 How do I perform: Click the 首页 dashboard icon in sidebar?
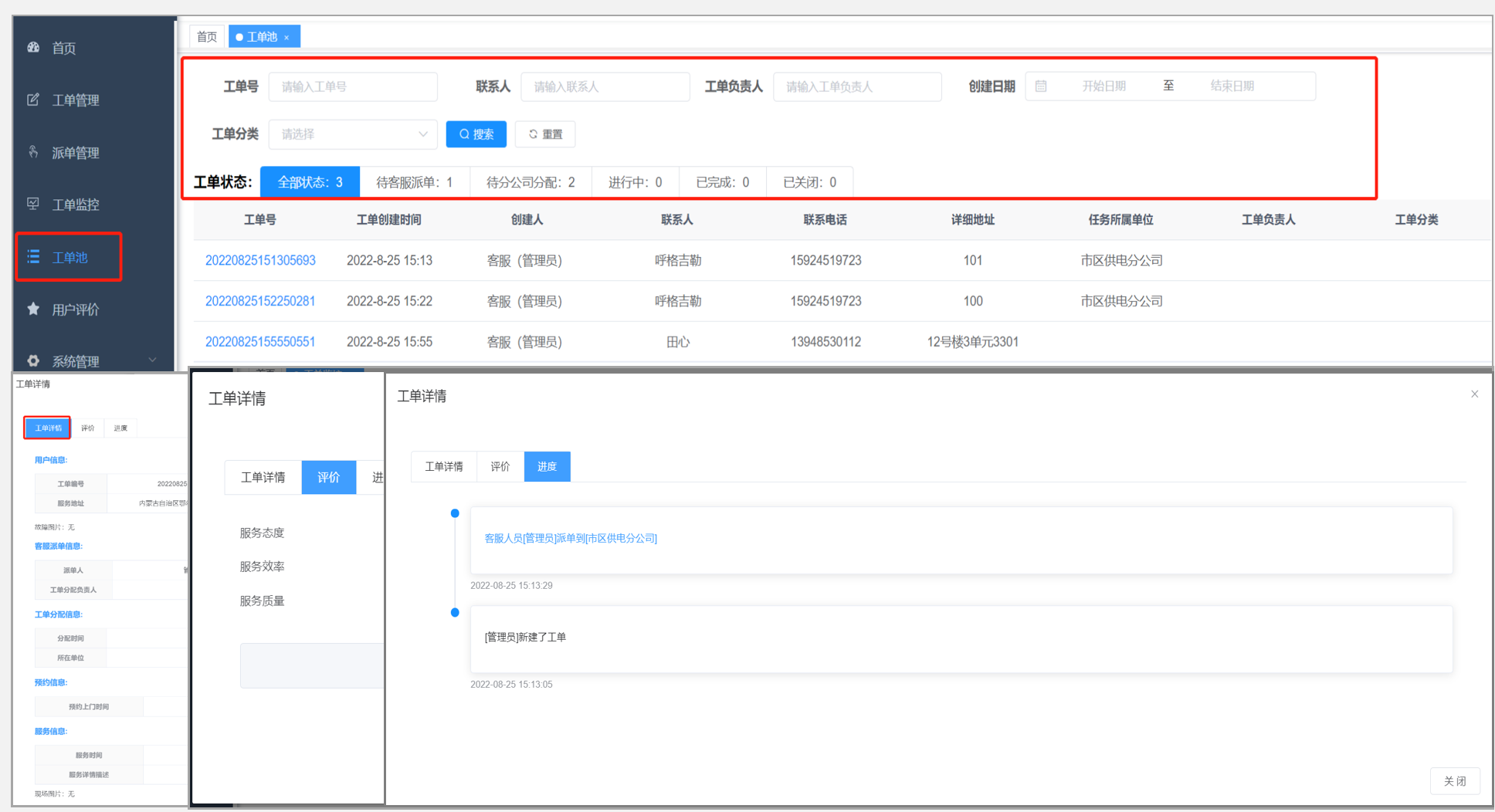click(33, 47)
